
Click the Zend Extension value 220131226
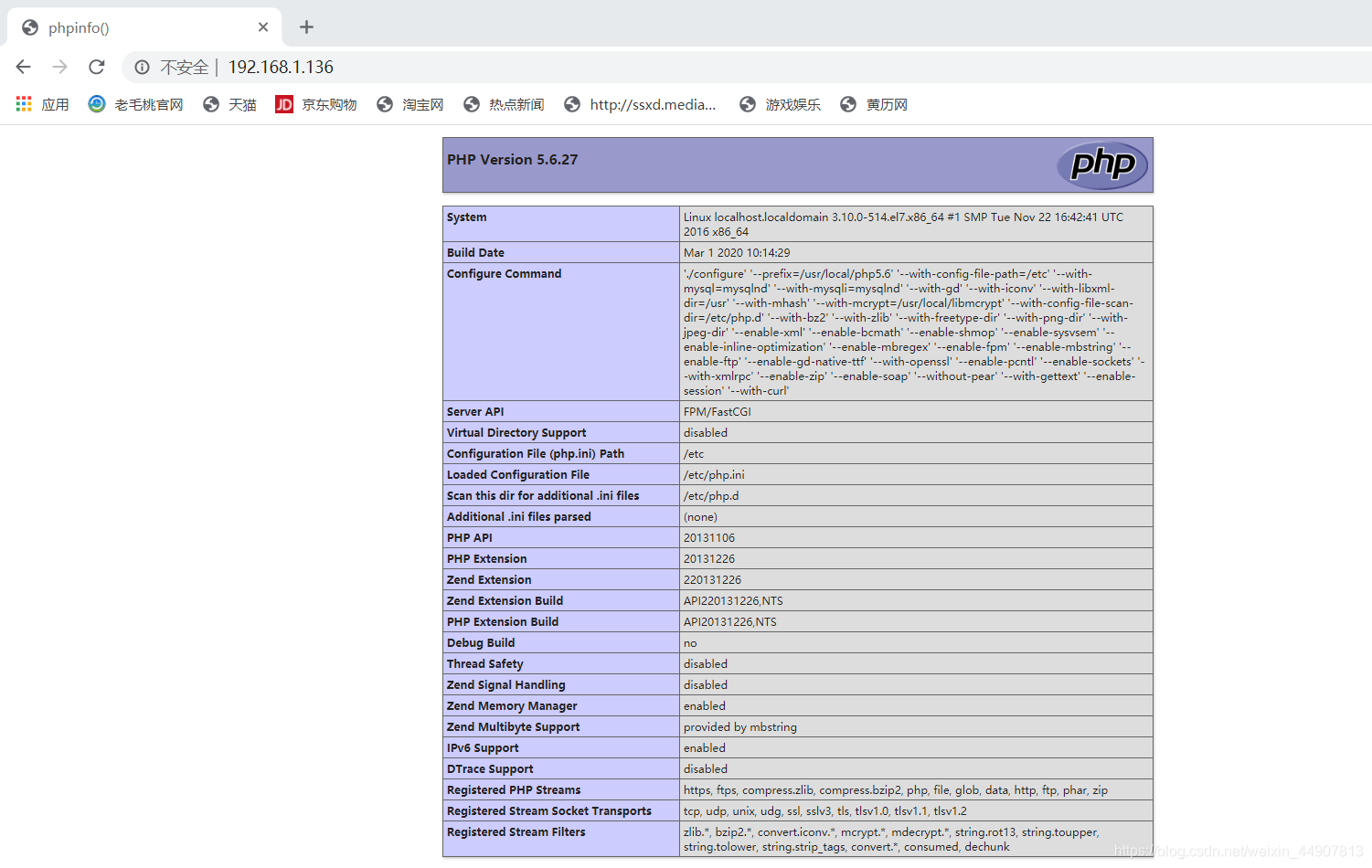(x=713, y=580)
